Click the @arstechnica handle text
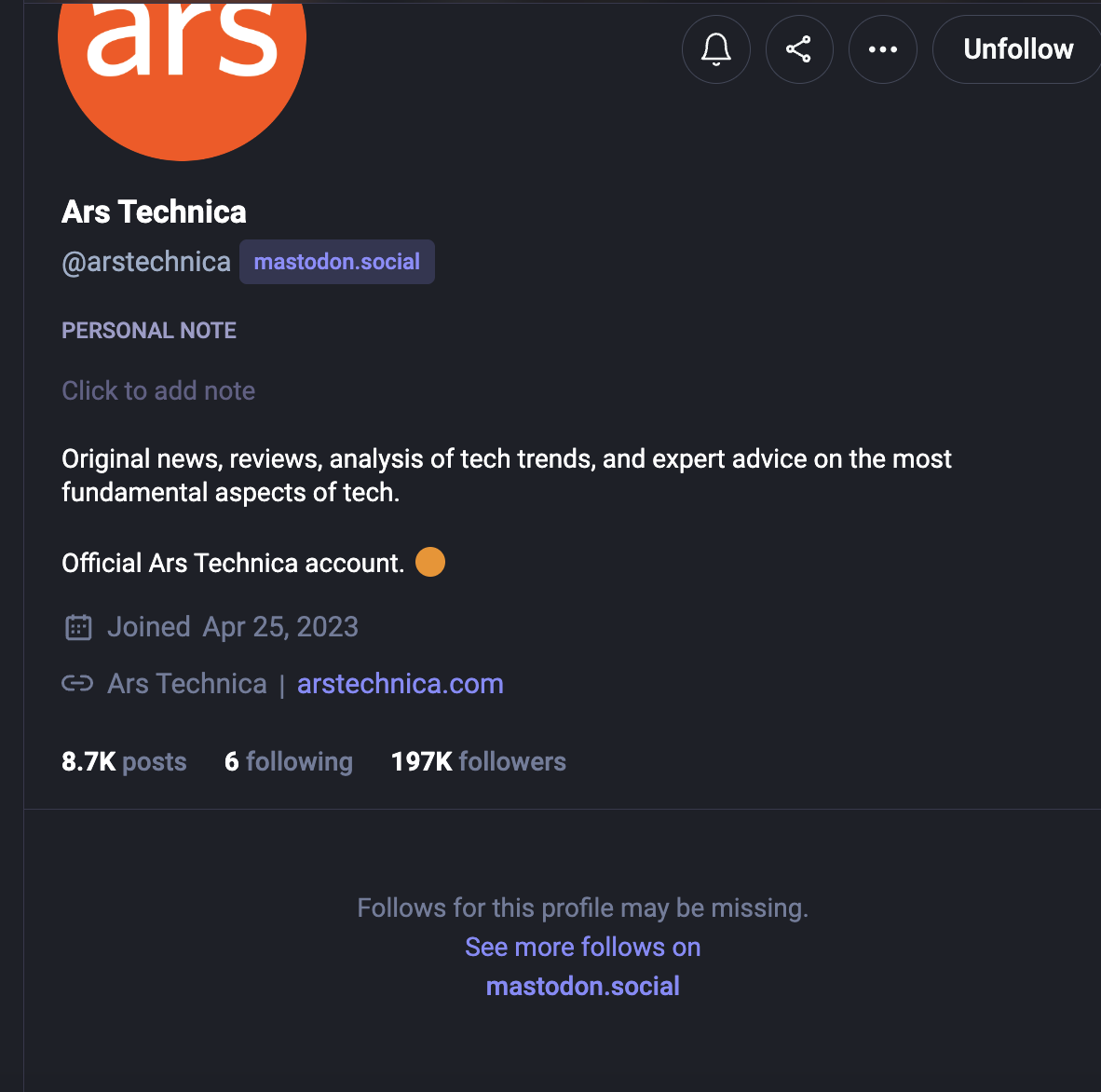Viewport: 1101px width, 1092px height. (146, 262)
